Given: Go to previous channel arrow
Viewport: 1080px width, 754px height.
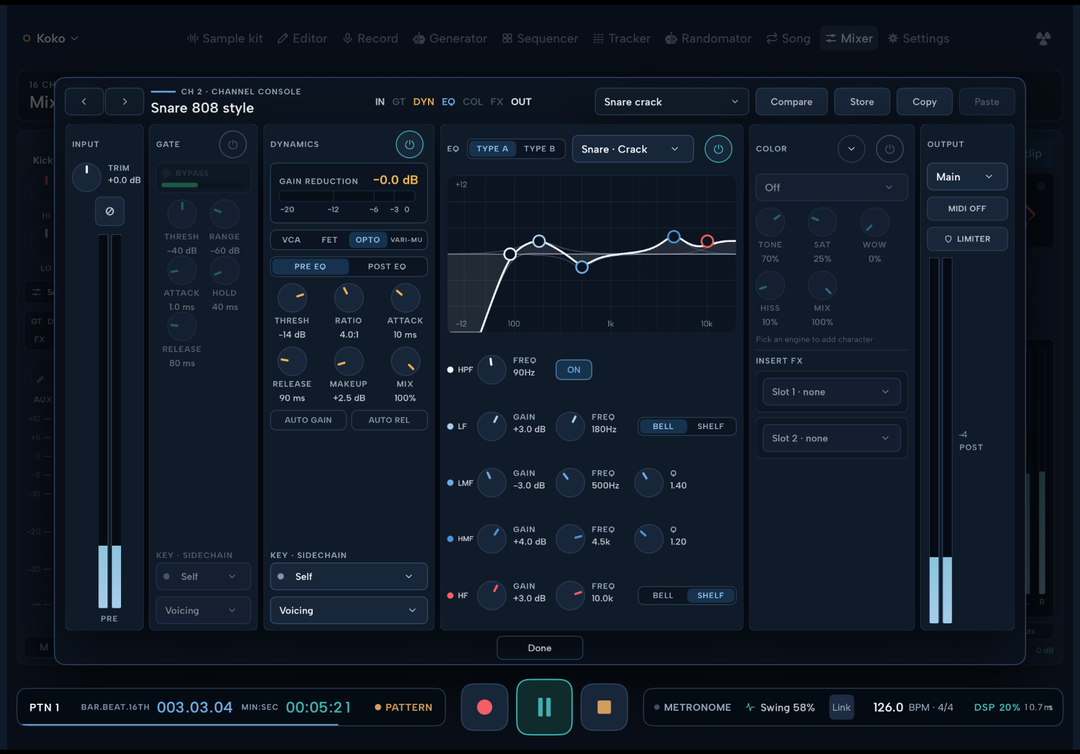Looking at the screenshot, I should pyautogui.click(x=84, y=101).
